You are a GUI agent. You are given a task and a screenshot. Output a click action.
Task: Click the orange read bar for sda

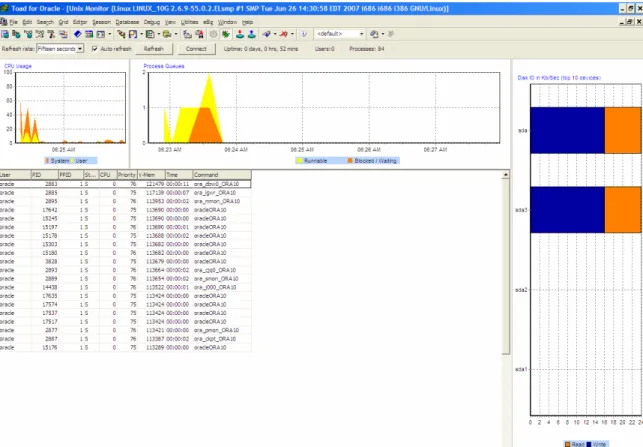[623, 130]
